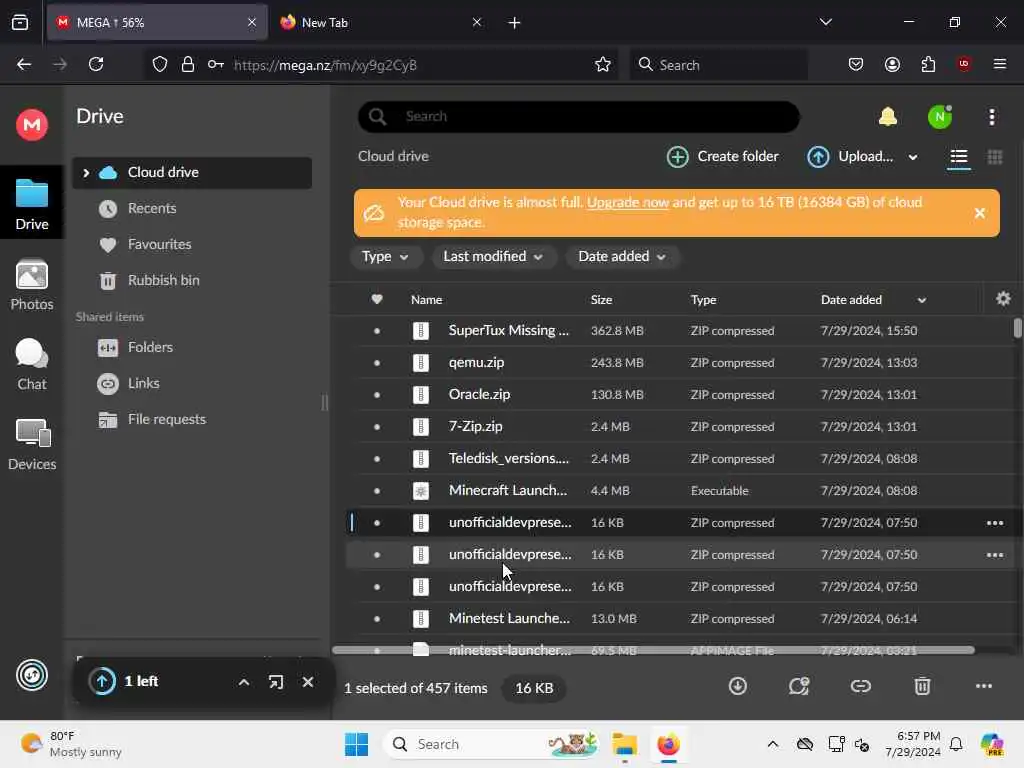Viewport: 1024px width, 768px height.
Task: Close the transfers widget showing 1 left
Action: 308,682
